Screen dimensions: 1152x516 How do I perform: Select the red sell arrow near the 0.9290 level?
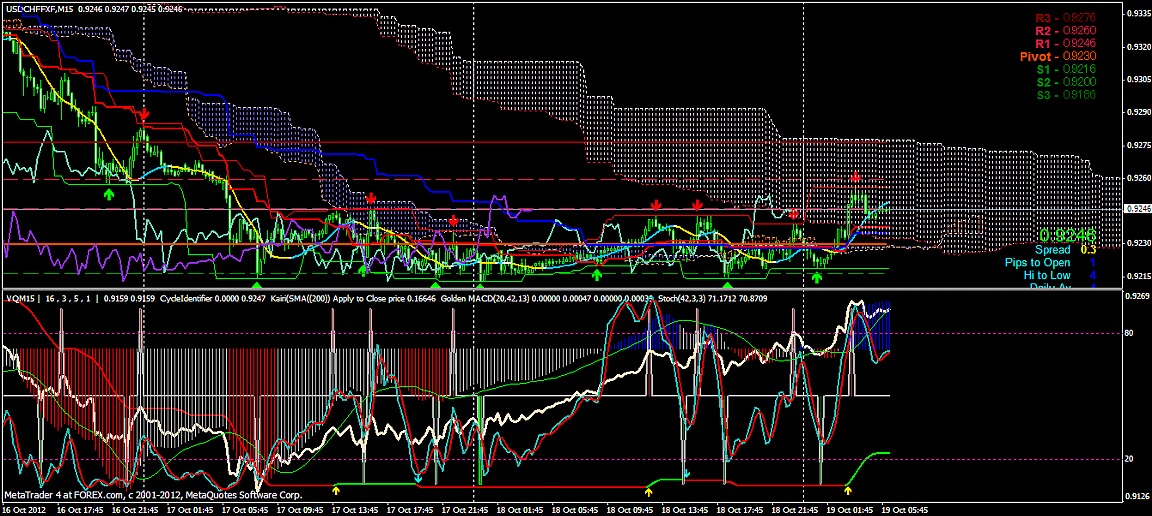tap(145, 115)
